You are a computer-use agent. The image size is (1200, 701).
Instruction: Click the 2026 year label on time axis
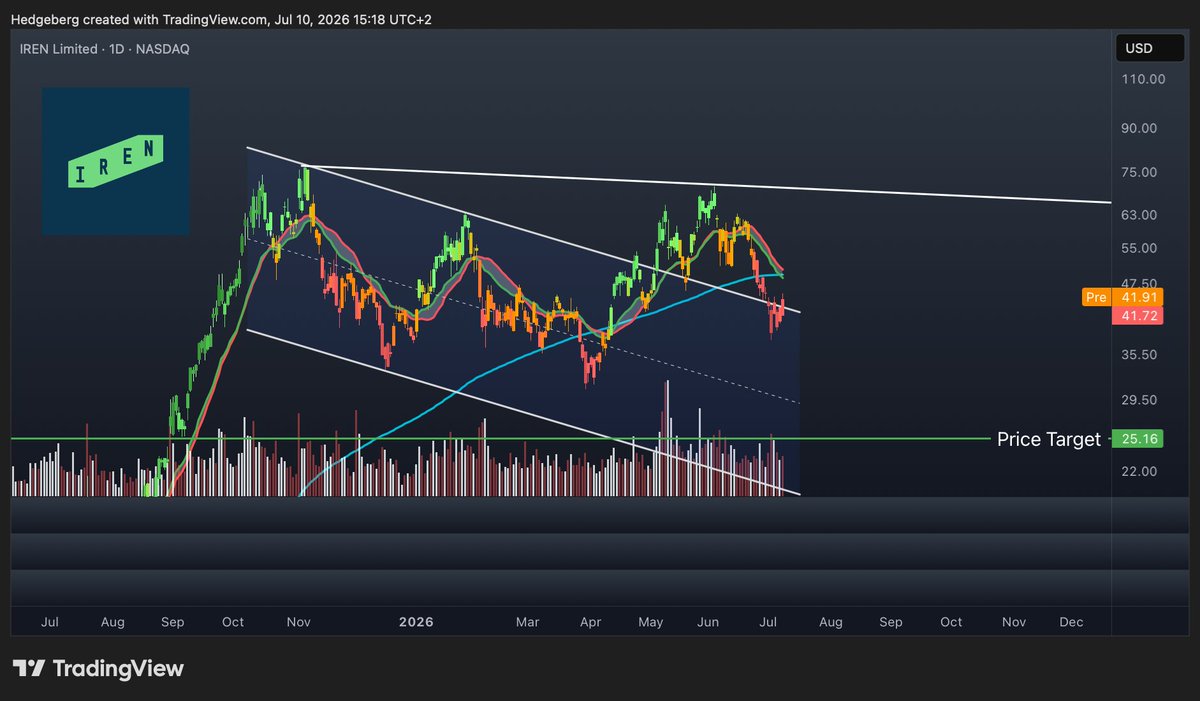click(x=416, y=622)
